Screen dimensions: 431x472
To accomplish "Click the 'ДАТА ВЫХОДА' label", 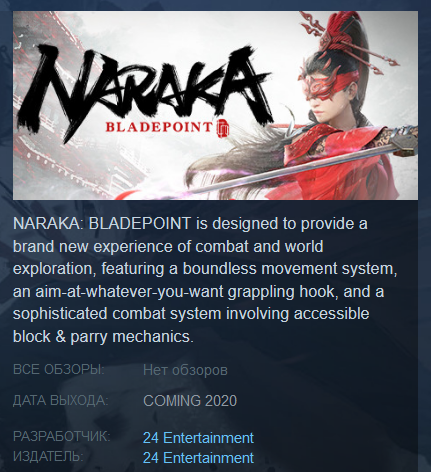I will click(61, 400).
